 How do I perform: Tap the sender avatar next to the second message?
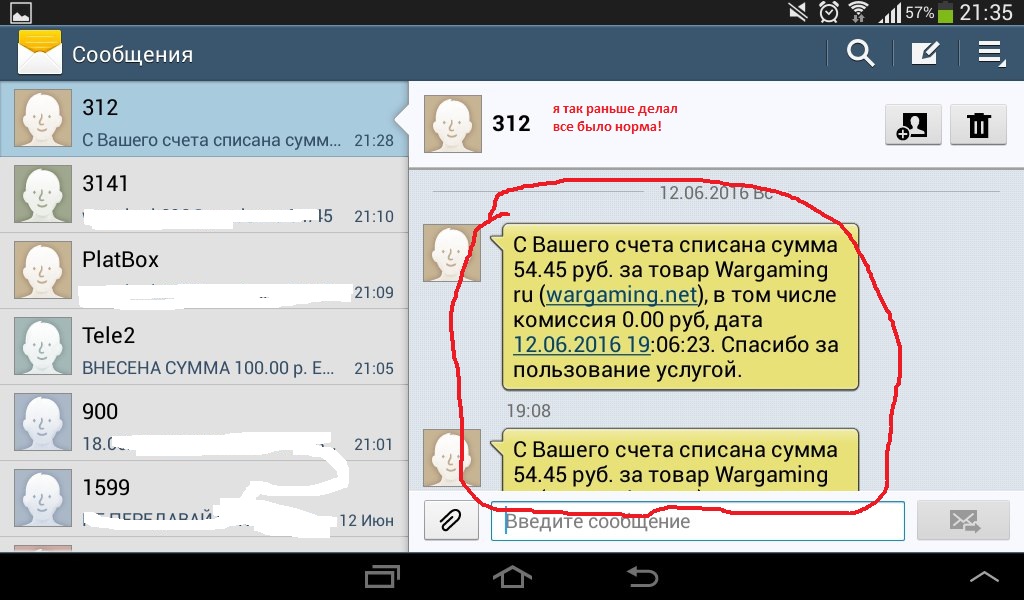pos(452,458)
